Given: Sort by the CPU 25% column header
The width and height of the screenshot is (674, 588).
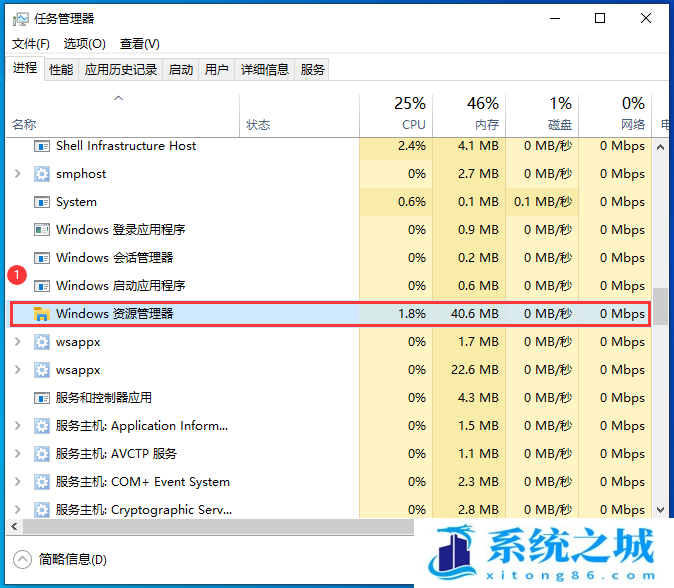Looking at the screenshot, I should (396, 115).
